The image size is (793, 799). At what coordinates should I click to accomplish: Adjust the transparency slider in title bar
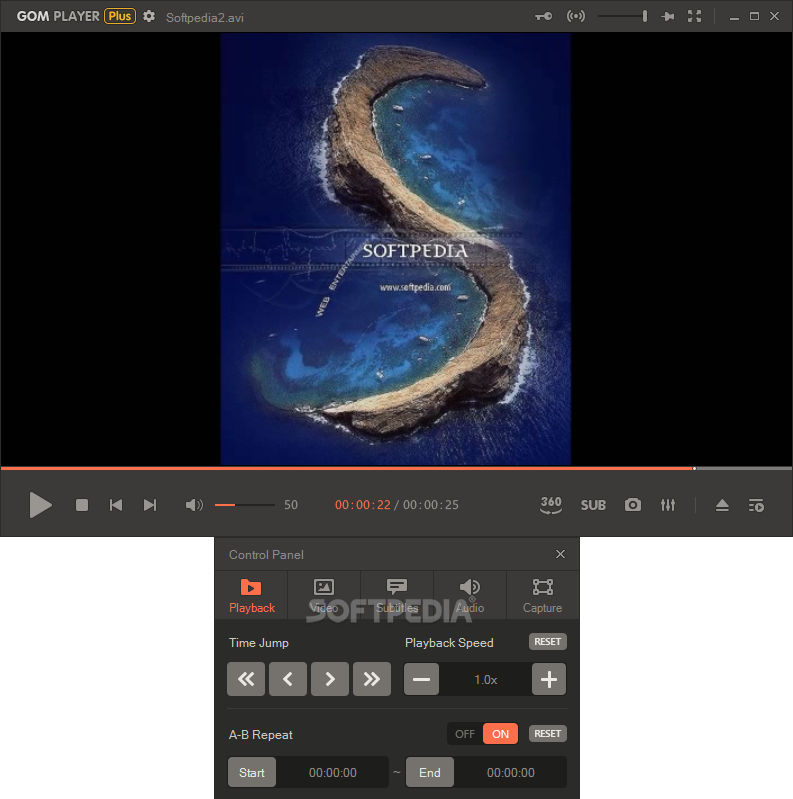click(x=622, y=16)
